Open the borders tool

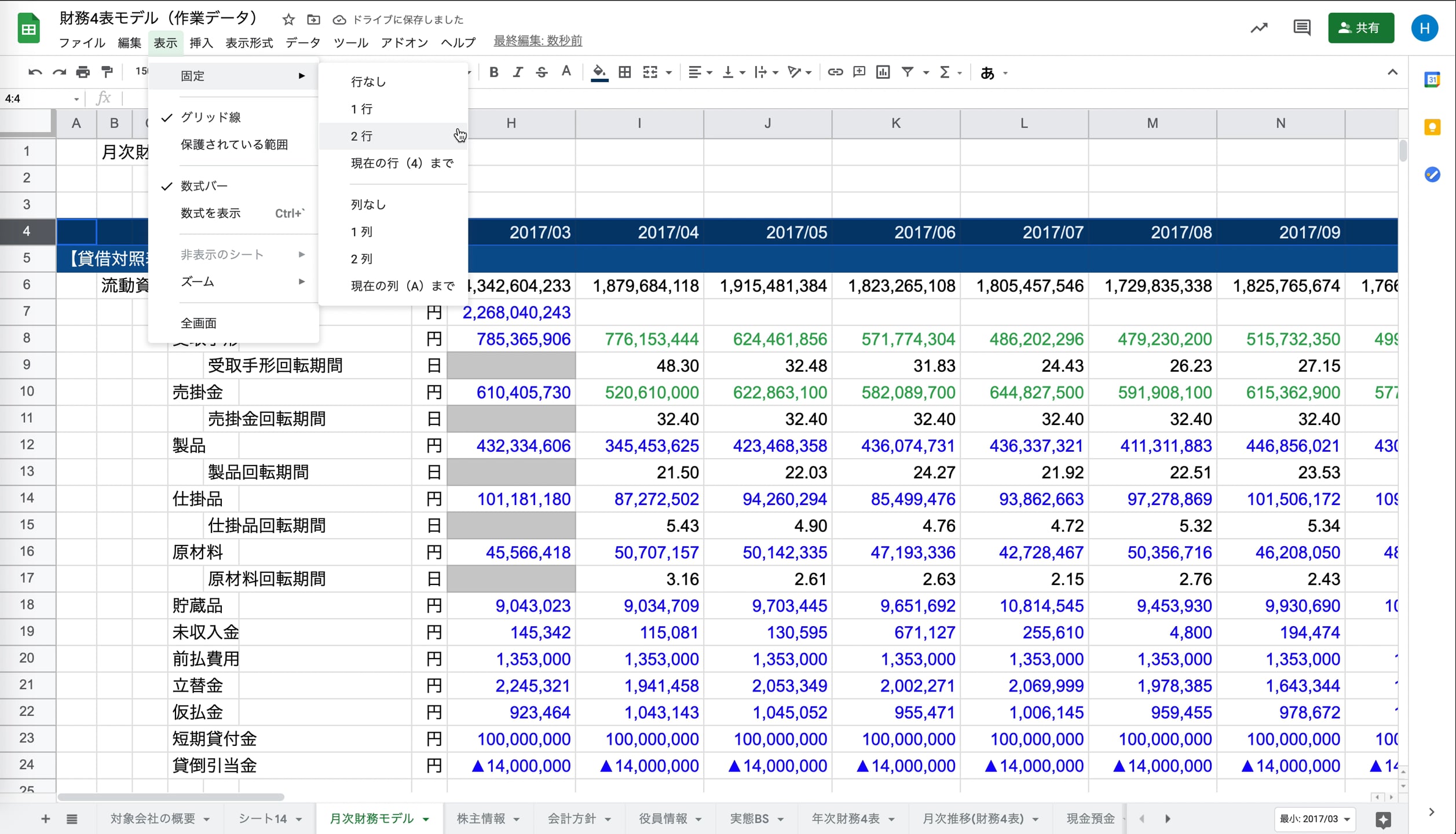click(624, 72)
